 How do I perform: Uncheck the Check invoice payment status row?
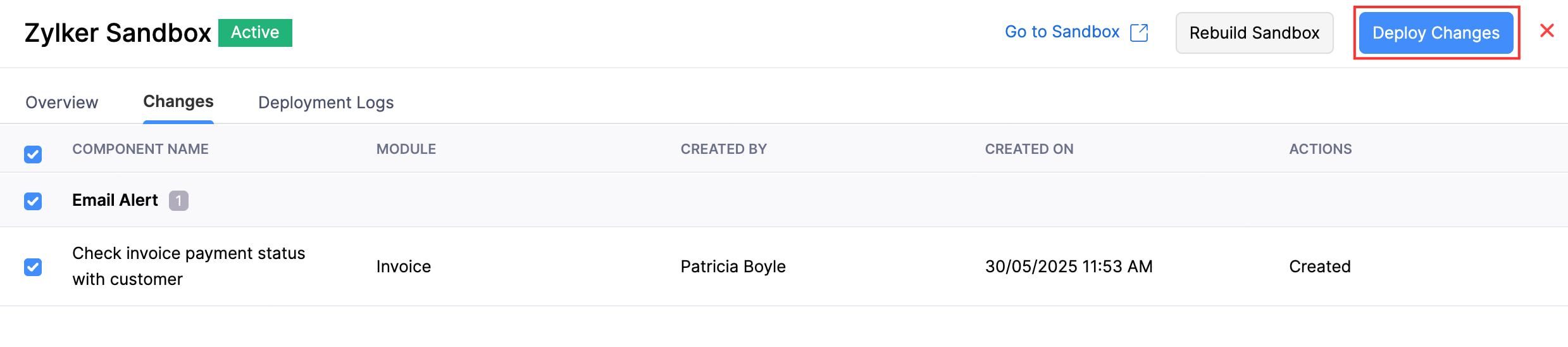coord(33,267)
